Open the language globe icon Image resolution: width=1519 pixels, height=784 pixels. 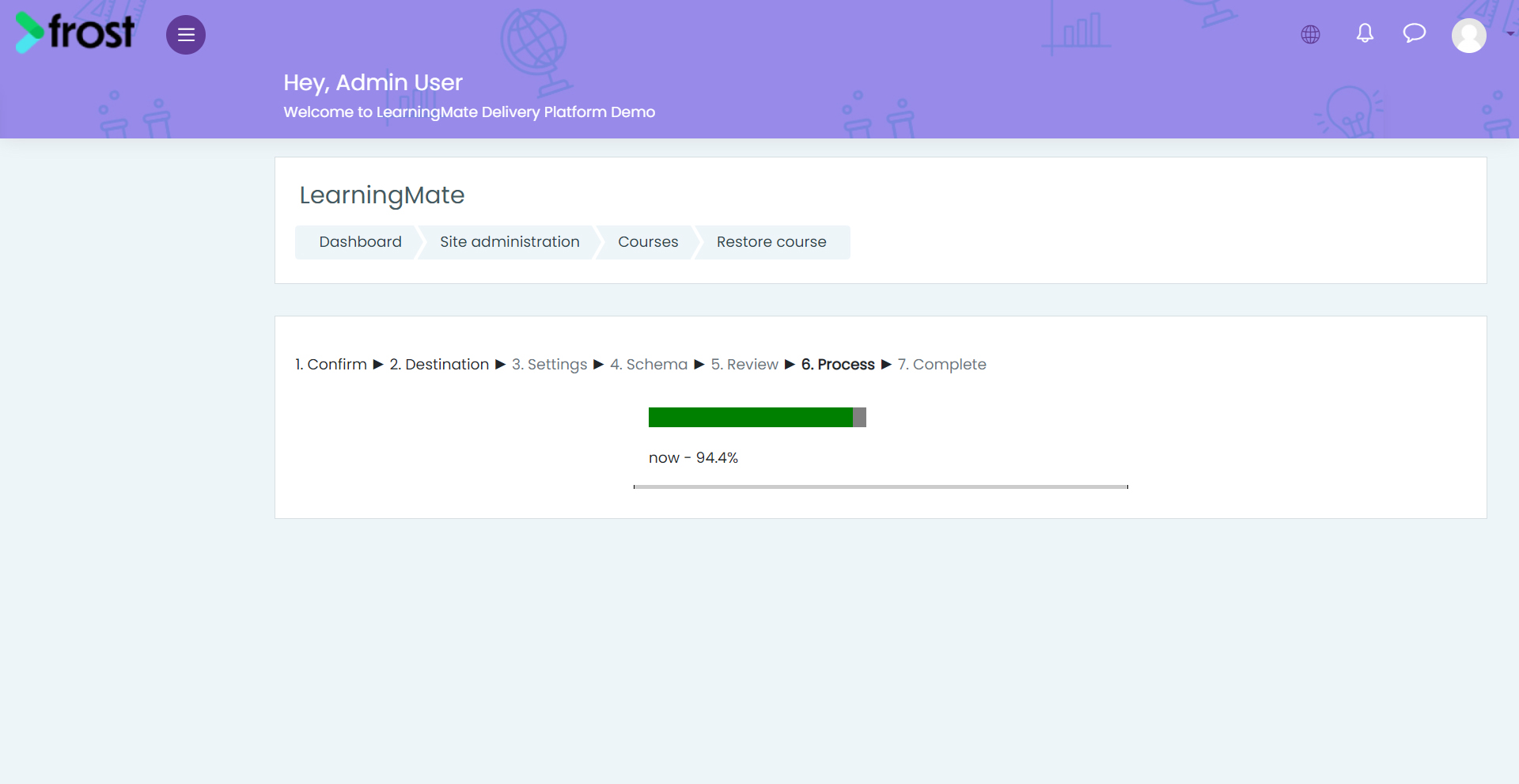point(1310,34)
